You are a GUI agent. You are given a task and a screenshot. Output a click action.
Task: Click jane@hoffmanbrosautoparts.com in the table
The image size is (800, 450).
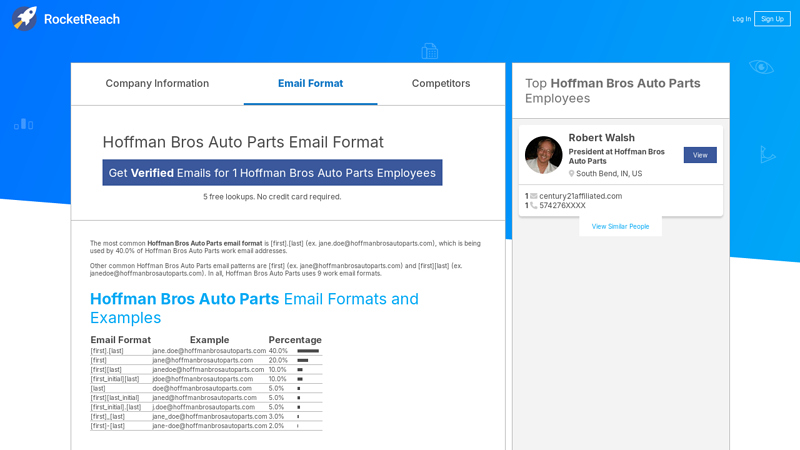click(203, 360)
